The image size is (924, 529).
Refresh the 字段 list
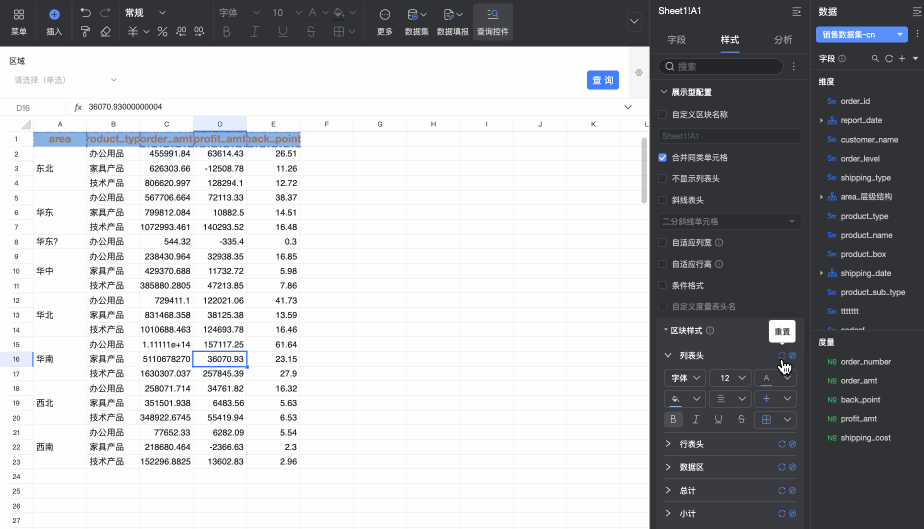pos(889,58)
